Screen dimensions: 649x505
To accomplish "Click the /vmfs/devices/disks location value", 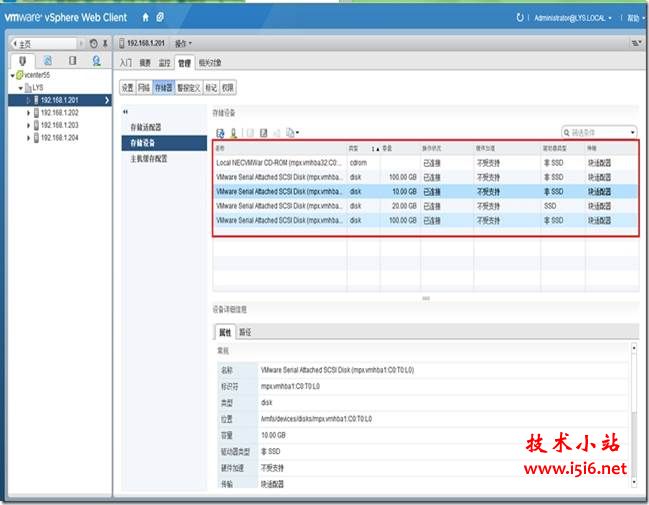I will (316, 419).
